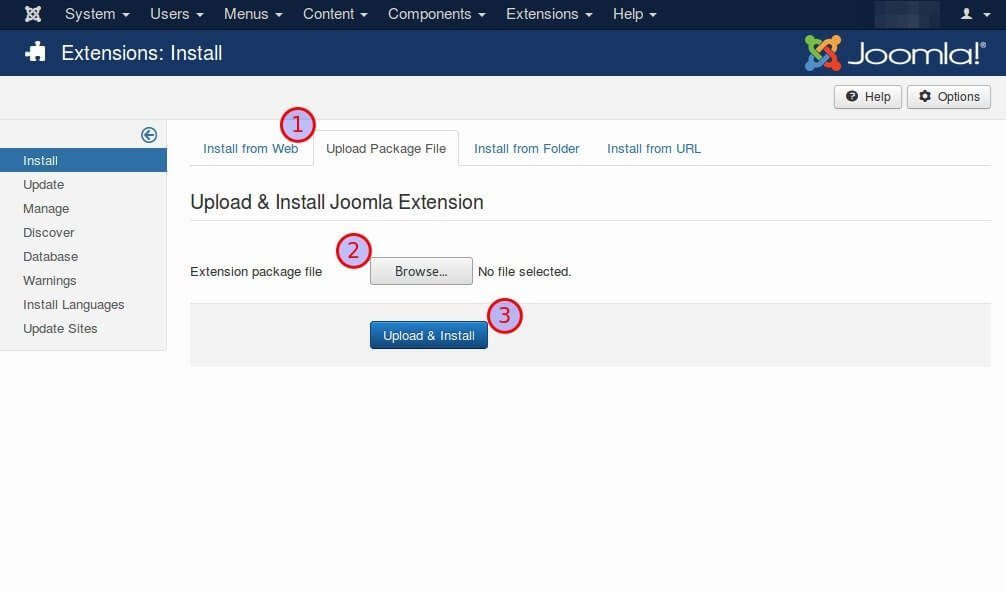Open the Menus dropdown menu

[253, 14]
